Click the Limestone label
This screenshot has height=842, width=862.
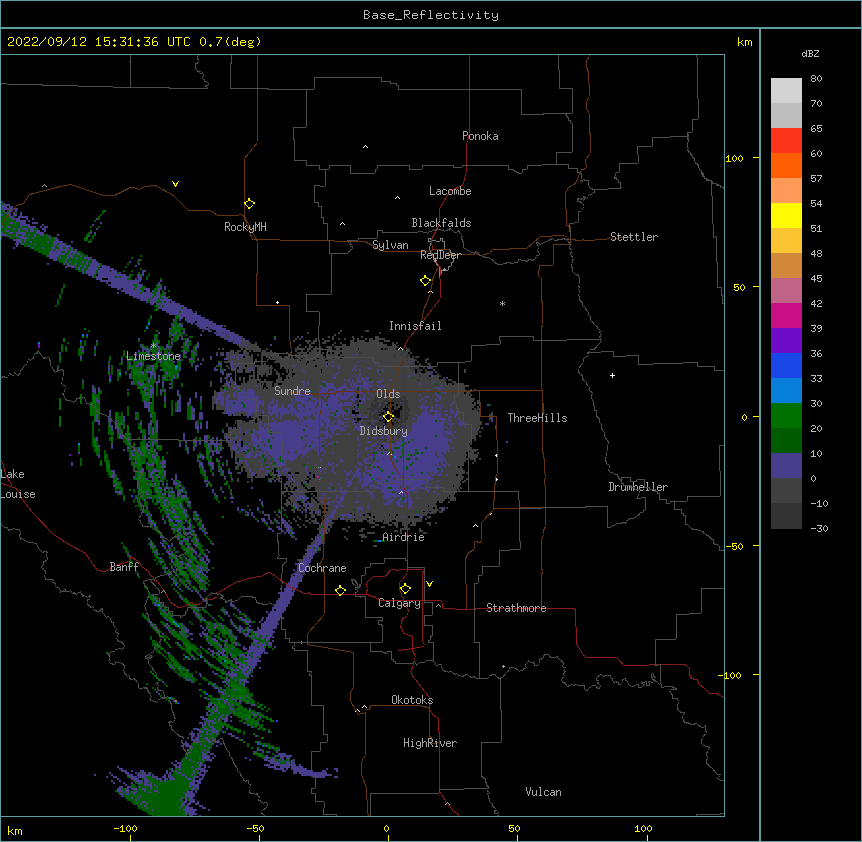(153, 356)
